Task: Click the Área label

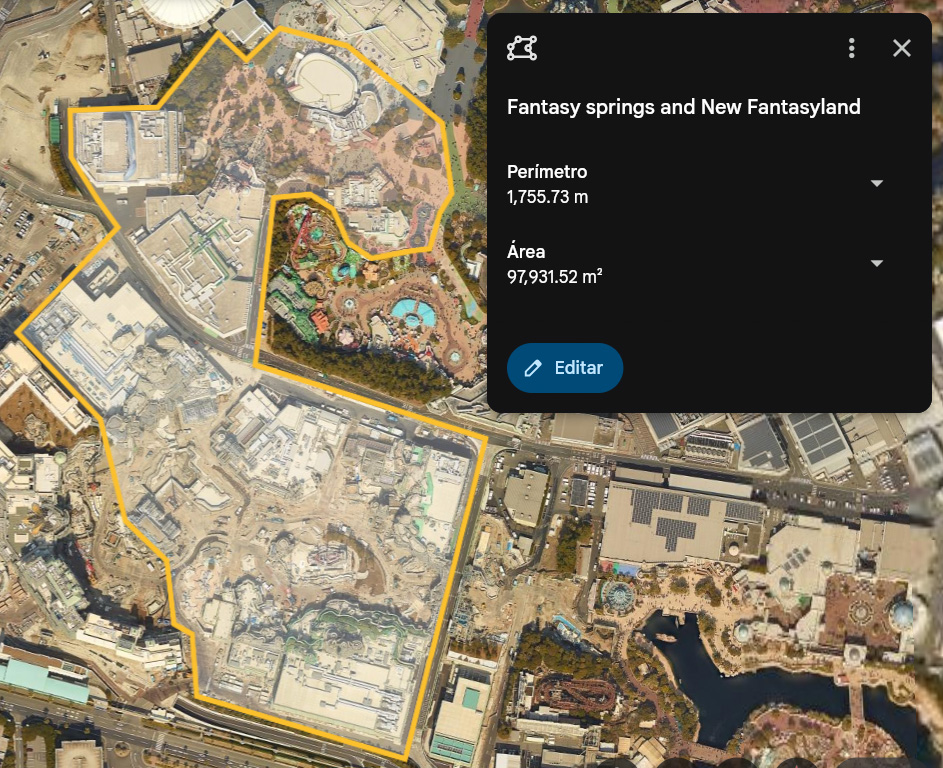Action: point(526,252)
